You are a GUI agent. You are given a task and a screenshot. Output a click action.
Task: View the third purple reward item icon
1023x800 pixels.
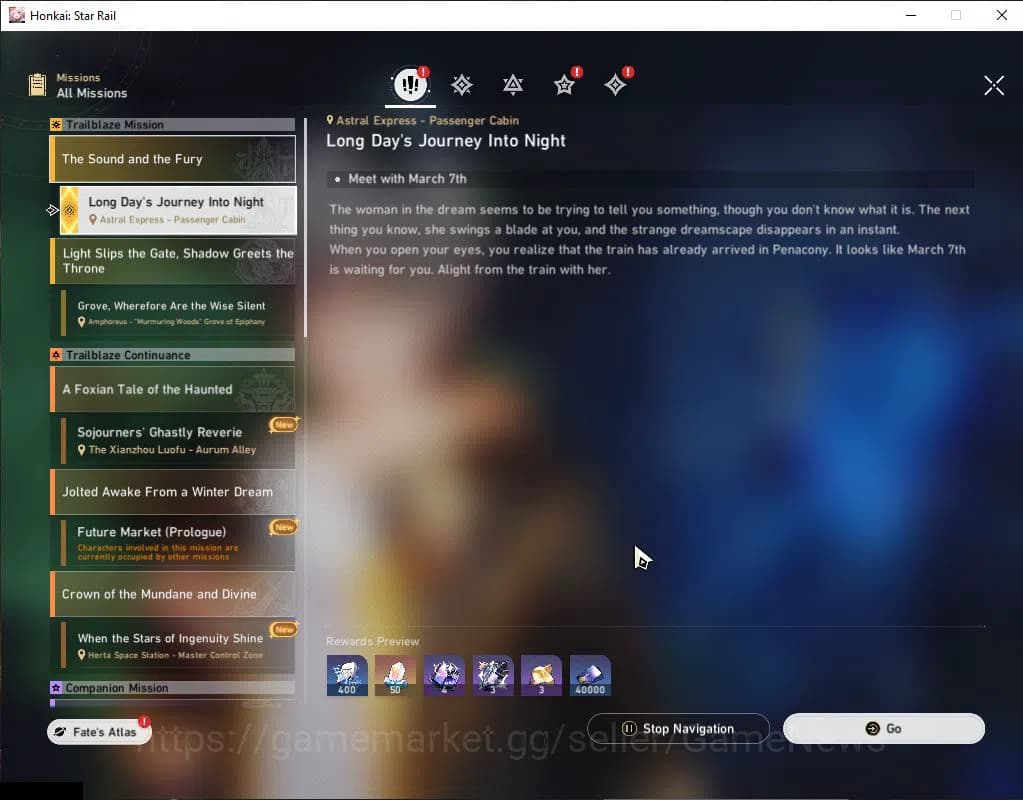(x=444, y=676)
